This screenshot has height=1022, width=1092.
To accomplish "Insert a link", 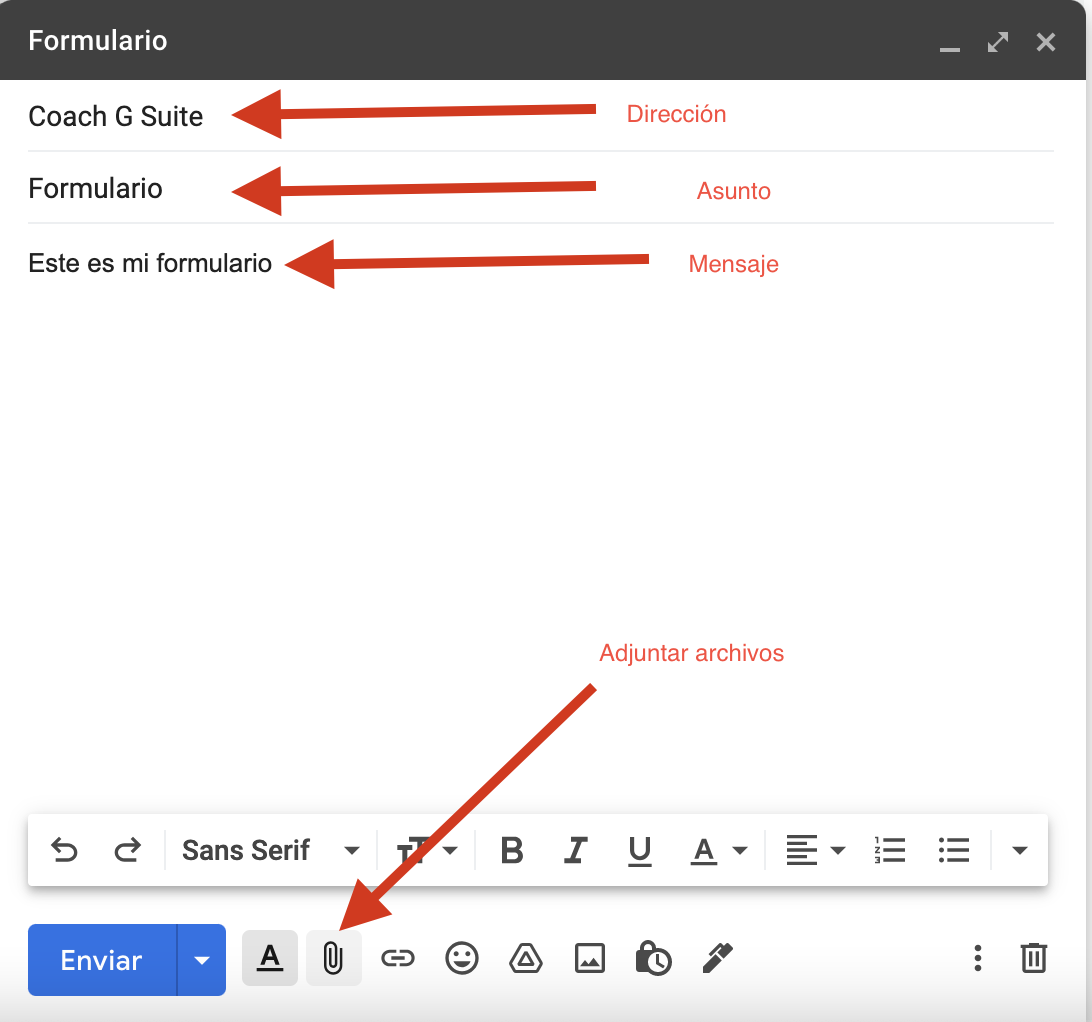I will 398,958.
